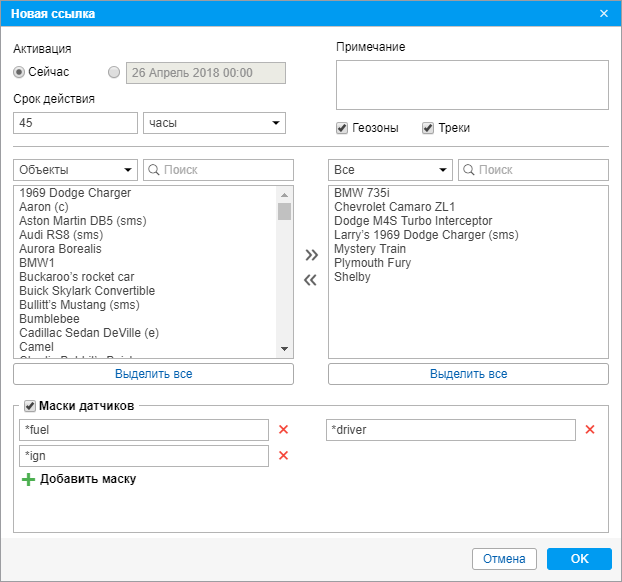
Task: Move selected units to right list
Action: [x=311, y=255]
